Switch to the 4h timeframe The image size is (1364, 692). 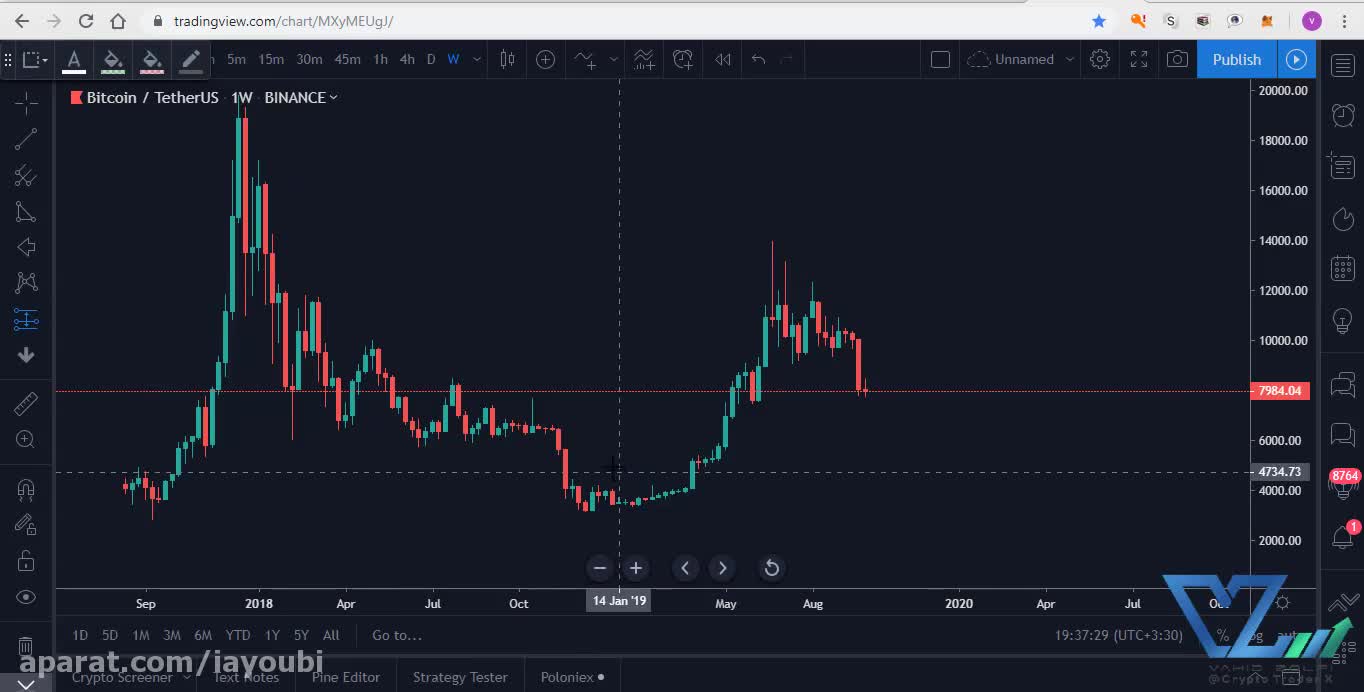[407, 59]
